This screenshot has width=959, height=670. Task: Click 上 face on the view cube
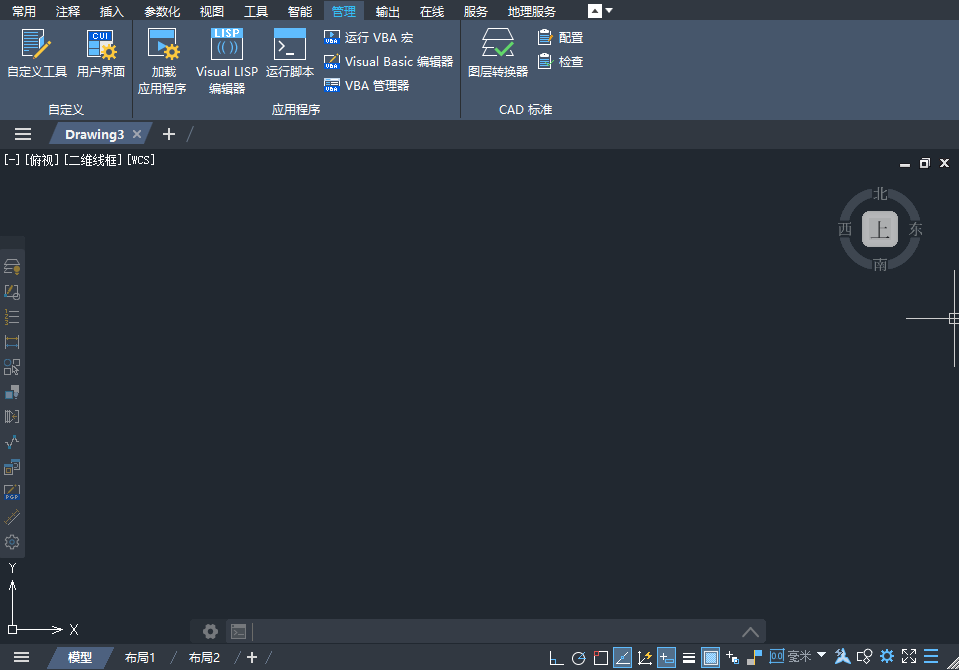pyautogui.click(x=879, y=229)
